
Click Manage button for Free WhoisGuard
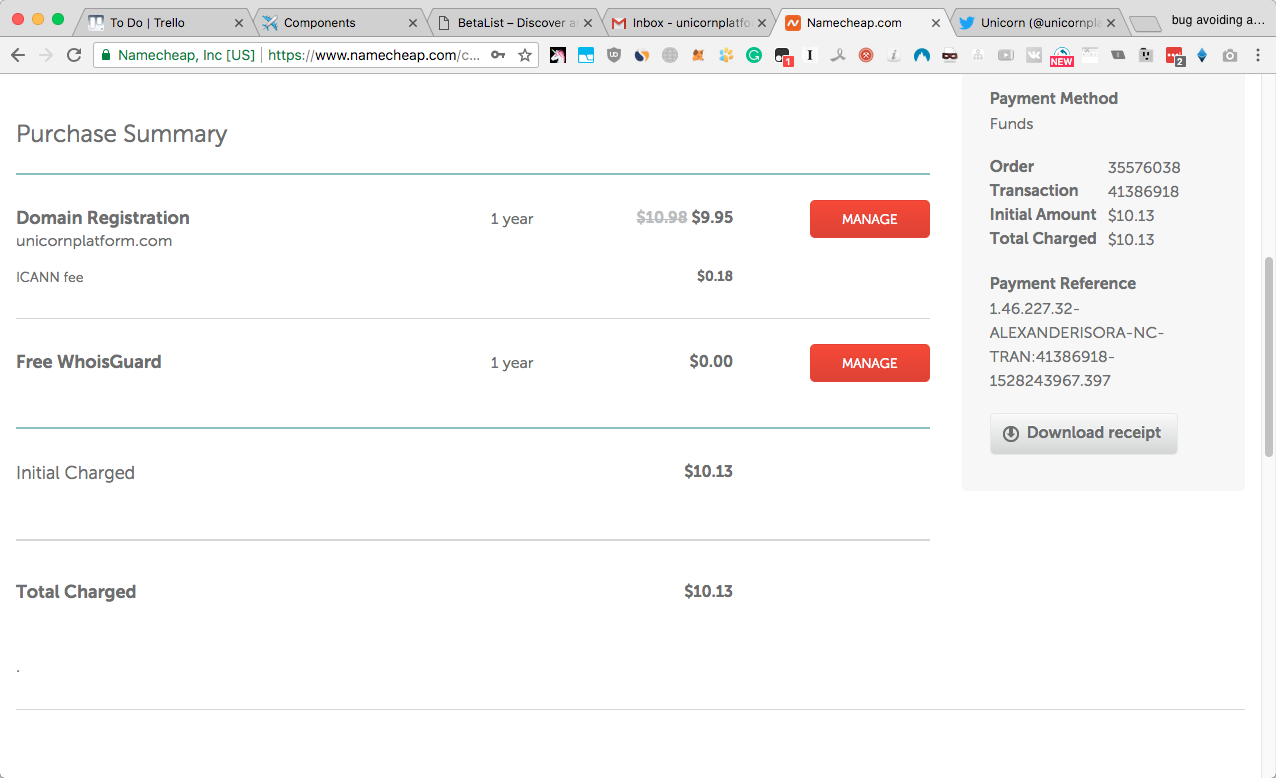pos(869,363)
